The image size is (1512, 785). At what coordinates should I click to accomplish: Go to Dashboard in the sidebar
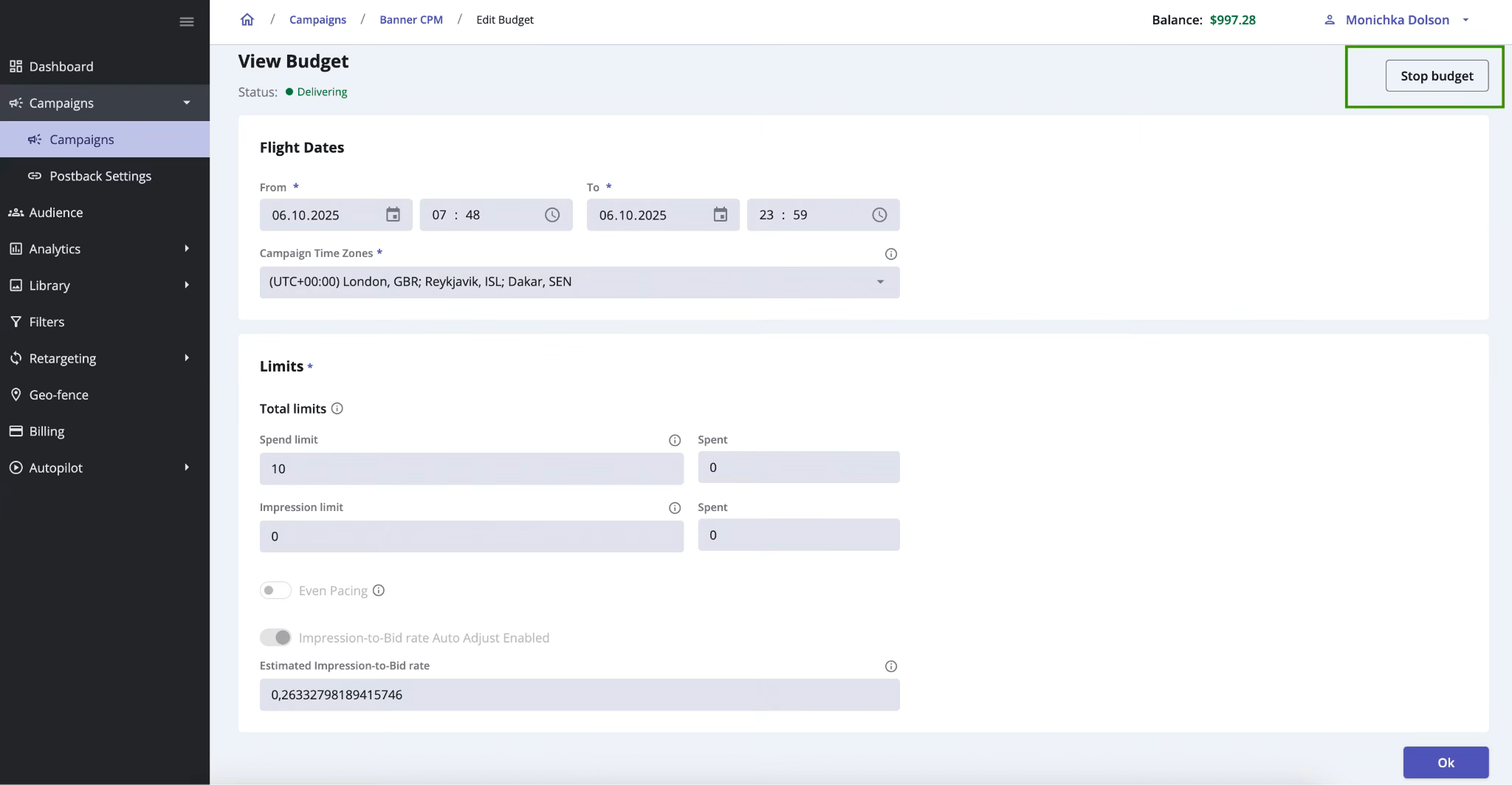[61, 66]
